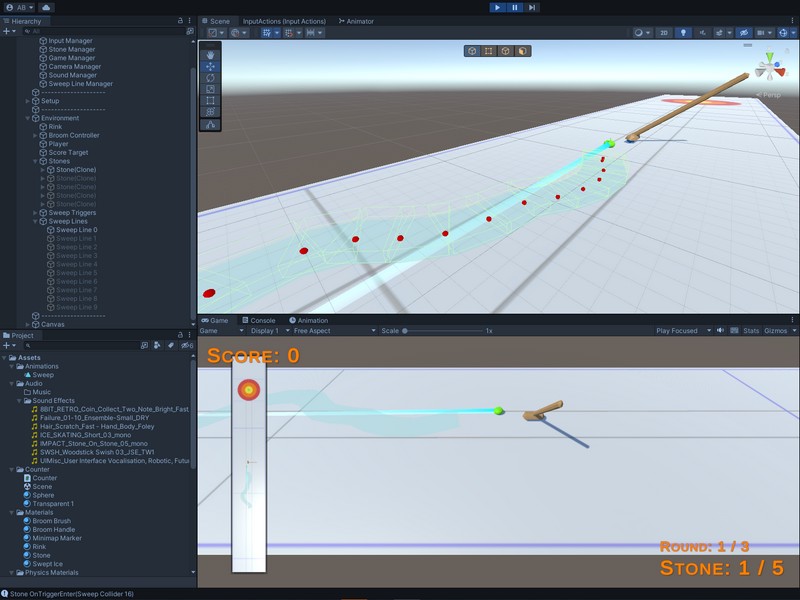Switch to the Game tab
The image size is (800, 600).
[215, 320]
